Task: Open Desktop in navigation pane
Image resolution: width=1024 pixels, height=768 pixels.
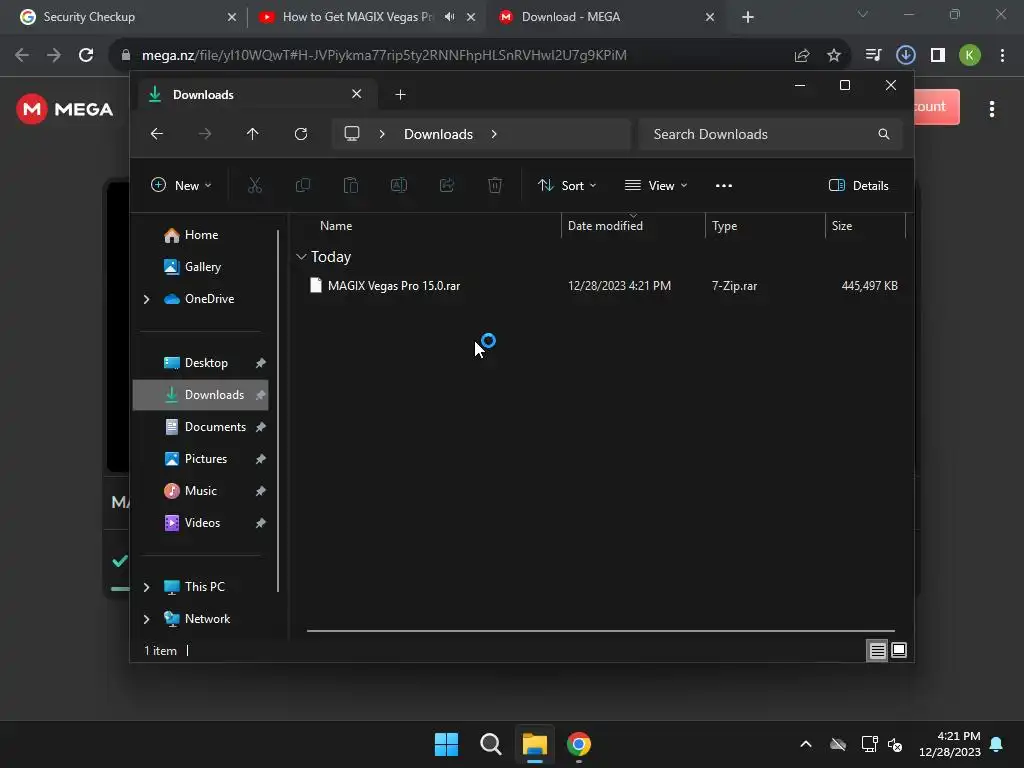Action: [x=206, y=363]
